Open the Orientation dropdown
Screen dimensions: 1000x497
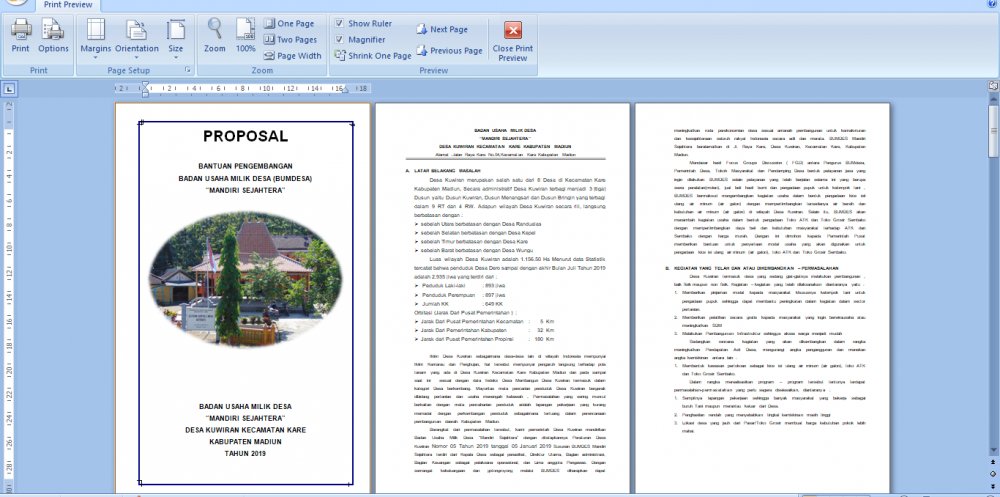(136, 38)
